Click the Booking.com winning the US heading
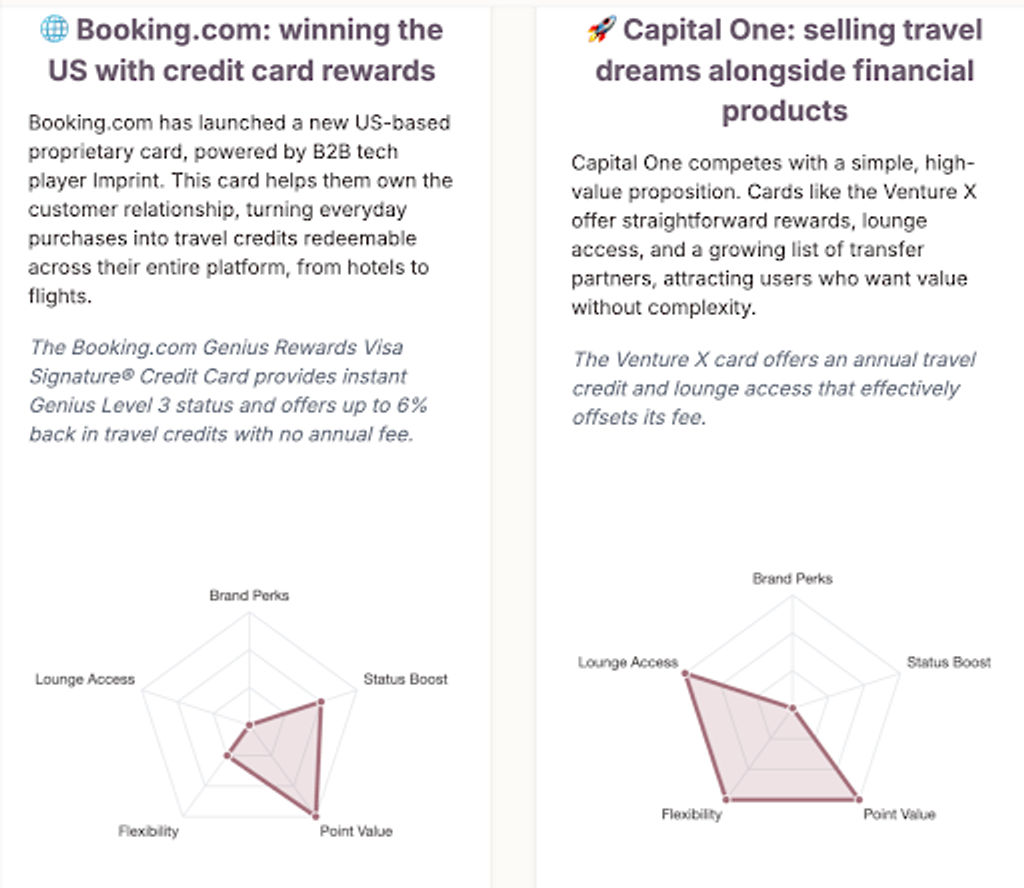 [242, 50]
